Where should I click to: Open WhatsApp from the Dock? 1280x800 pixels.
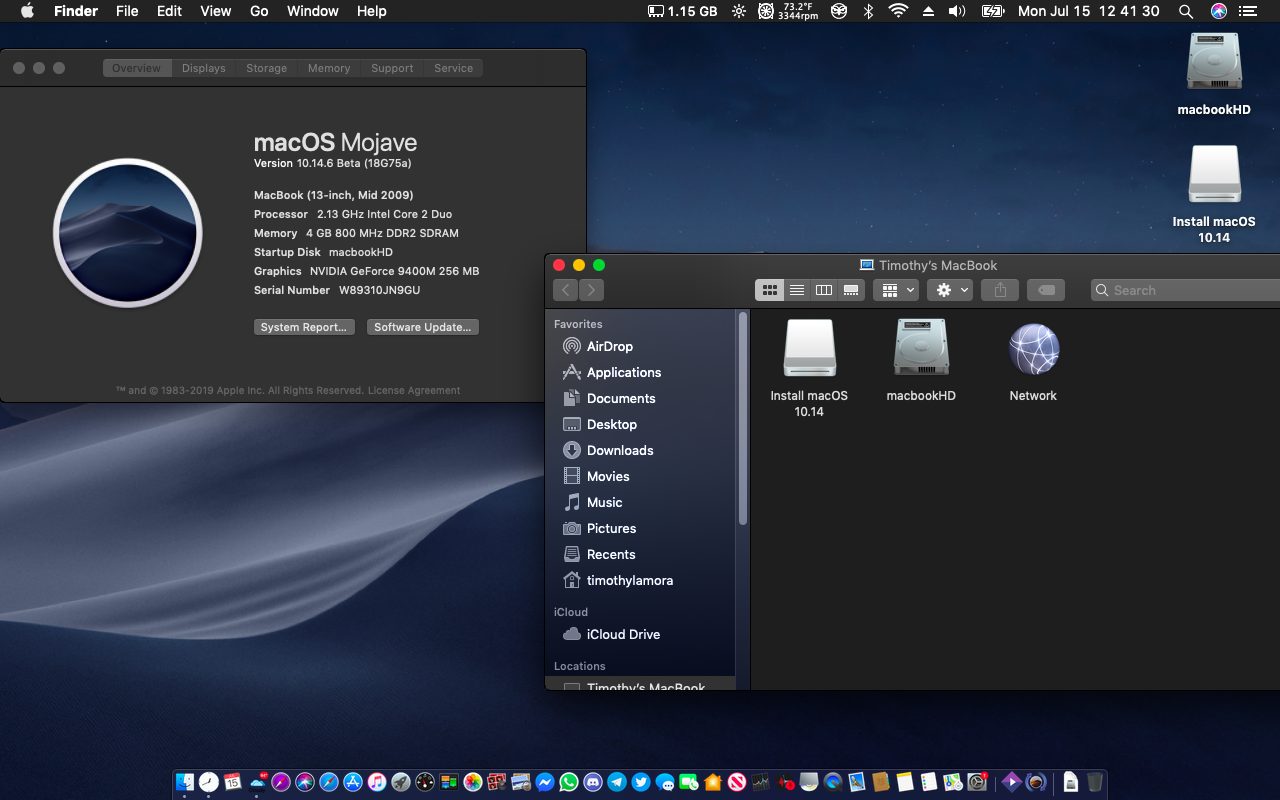pos(569,782)
